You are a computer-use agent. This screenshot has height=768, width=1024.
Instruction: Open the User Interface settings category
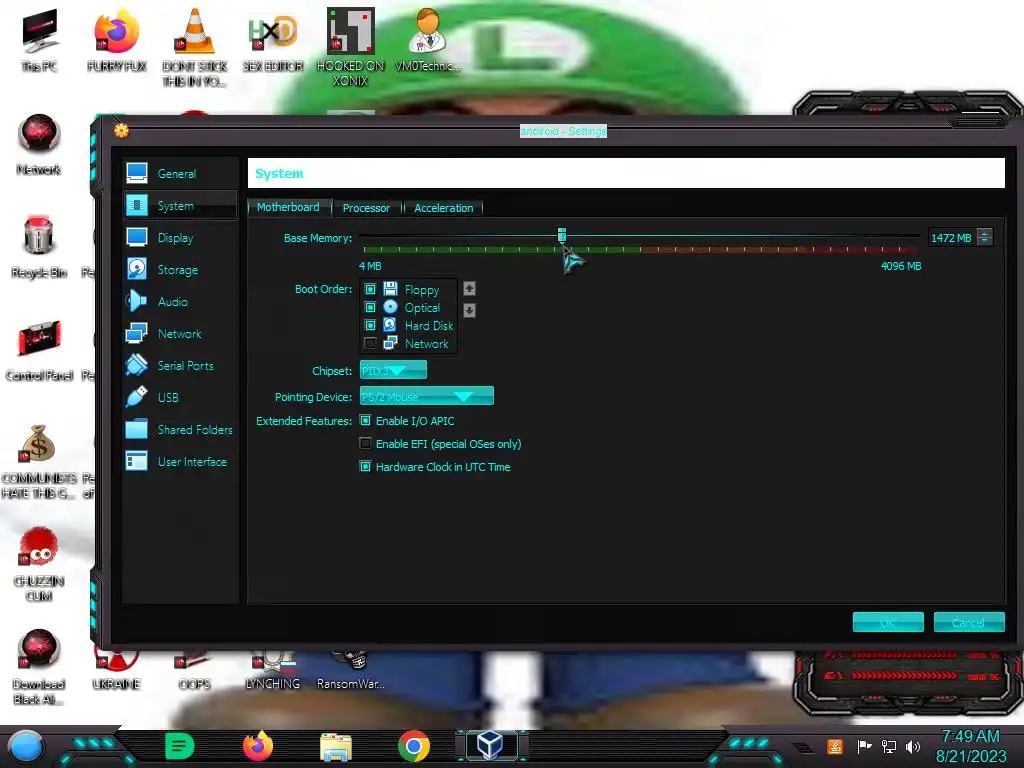[180, 462]
